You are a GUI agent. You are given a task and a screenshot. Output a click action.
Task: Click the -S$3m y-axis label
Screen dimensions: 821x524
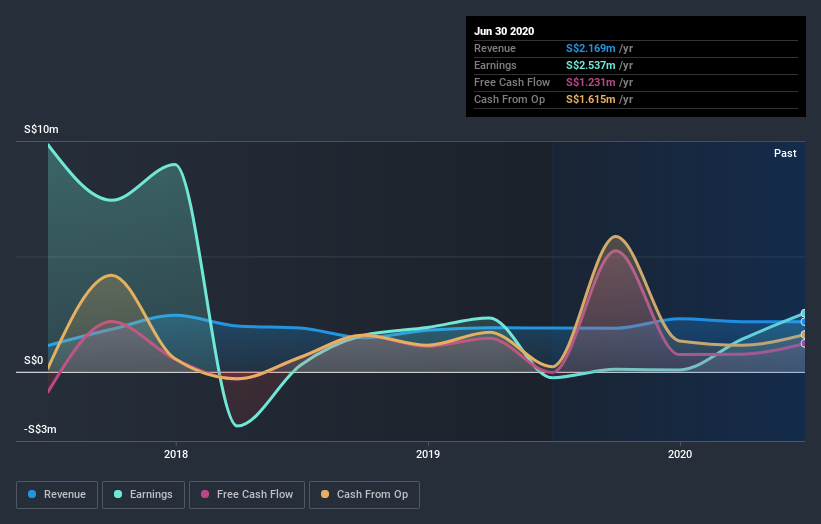coord(40,429)
